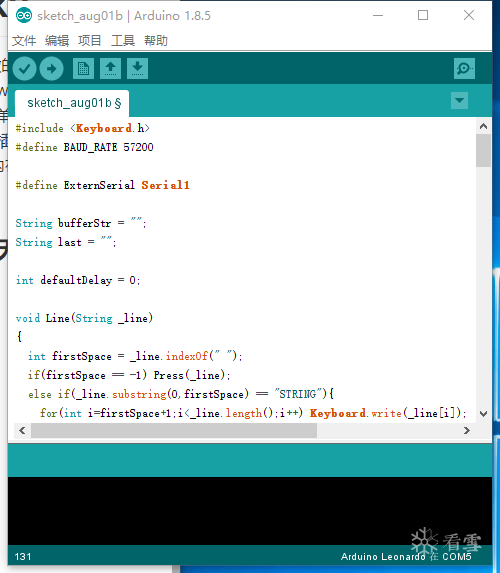Click the horizontal scroll left arrow
The image size is (500, 573).
coord(22,430)
